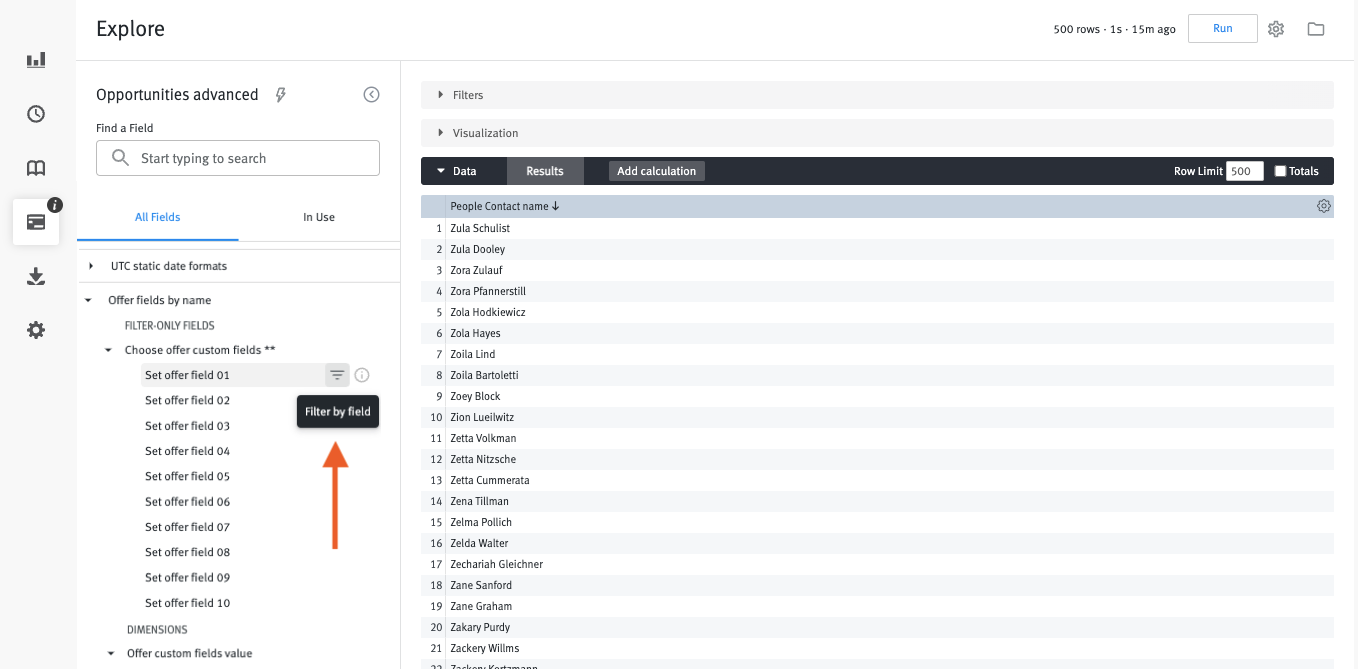Click the Run button

tap(1222, 28)
